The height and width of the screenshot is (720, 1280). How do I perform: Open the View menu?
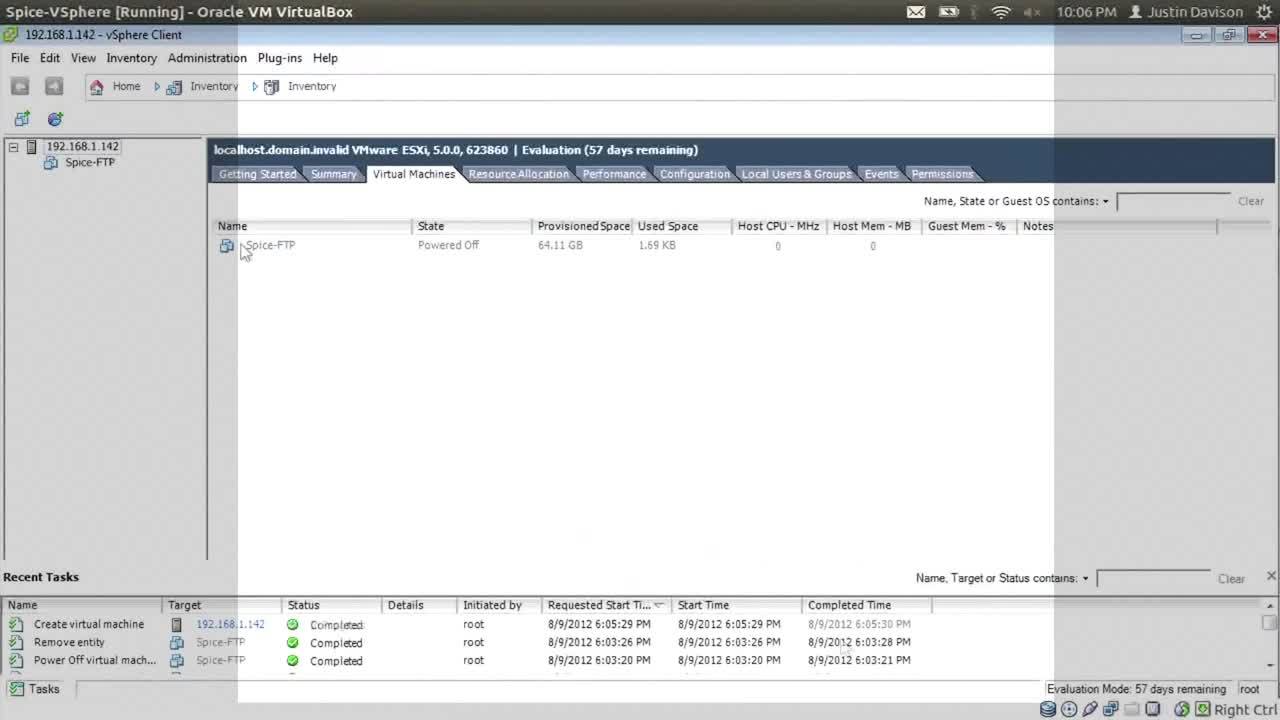tap(83, 58)
